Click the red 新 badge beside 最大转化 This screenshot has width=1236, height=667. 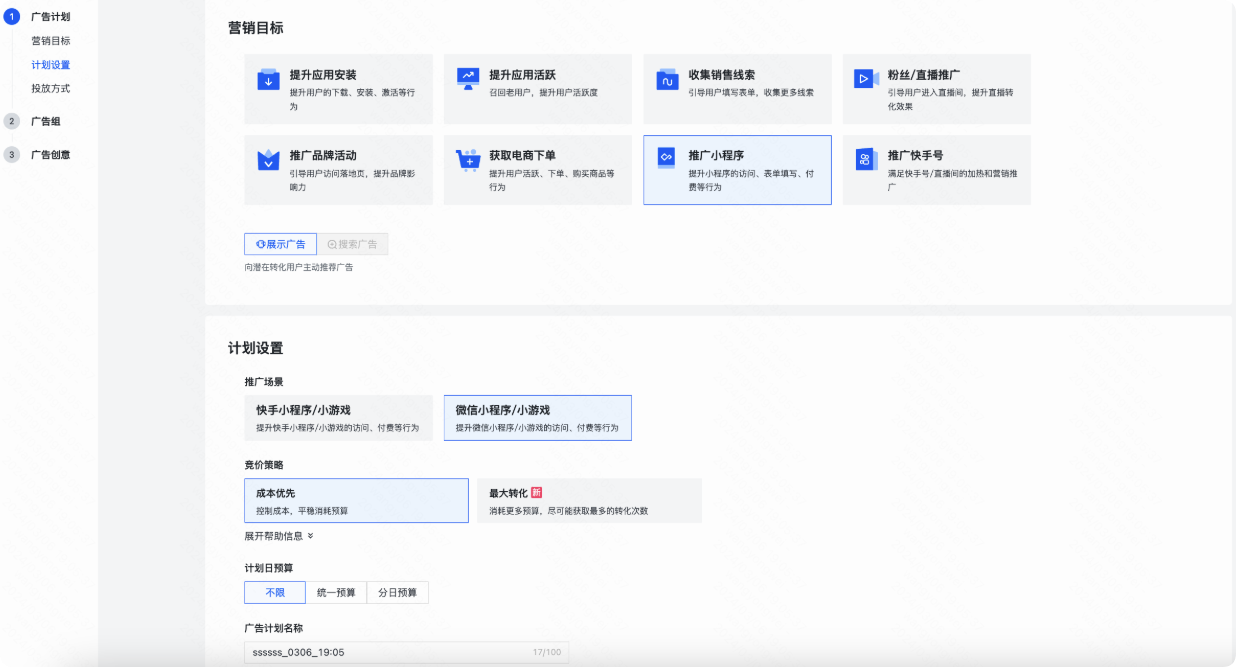536,493
